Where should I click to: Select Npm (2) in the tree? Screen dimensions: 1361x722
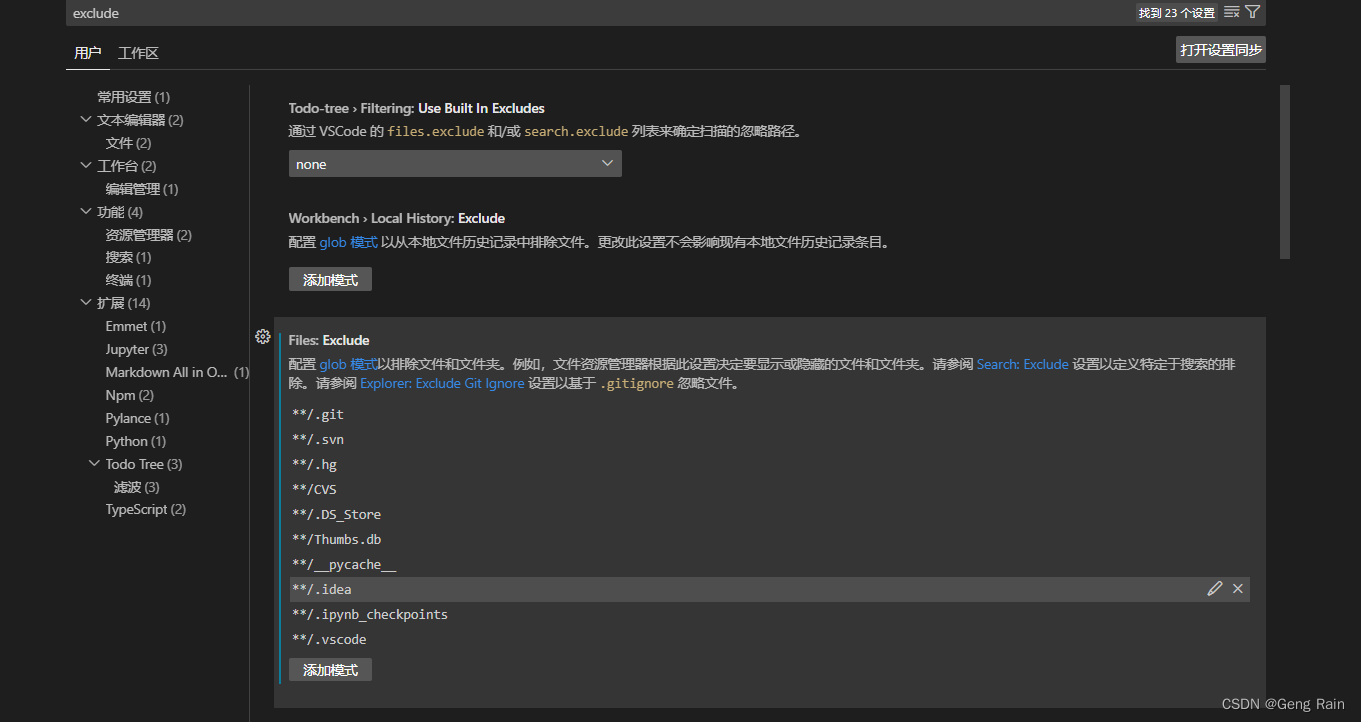point(130,395)
